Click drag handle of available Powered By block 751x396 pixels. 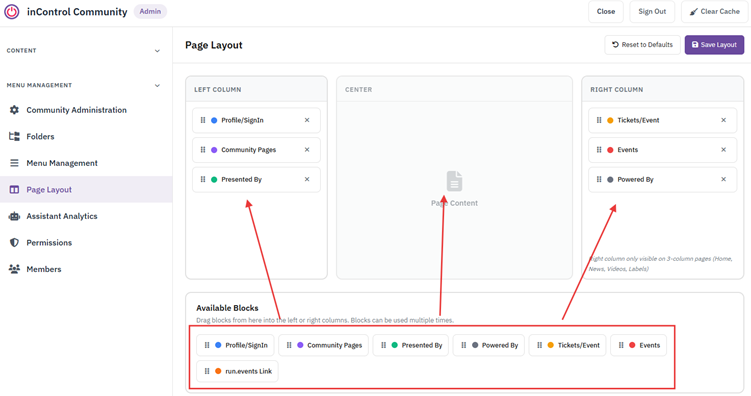click(464, 345)
